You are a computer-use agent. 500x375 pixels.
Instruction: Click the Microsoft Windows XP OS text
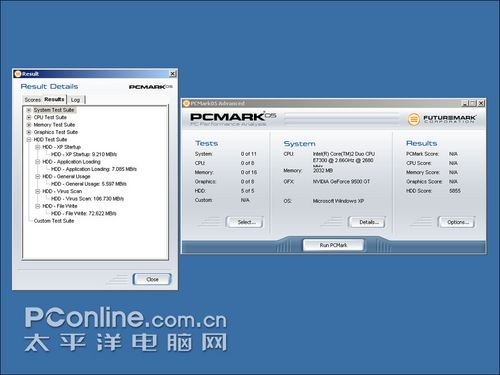(x=338, y=201)
